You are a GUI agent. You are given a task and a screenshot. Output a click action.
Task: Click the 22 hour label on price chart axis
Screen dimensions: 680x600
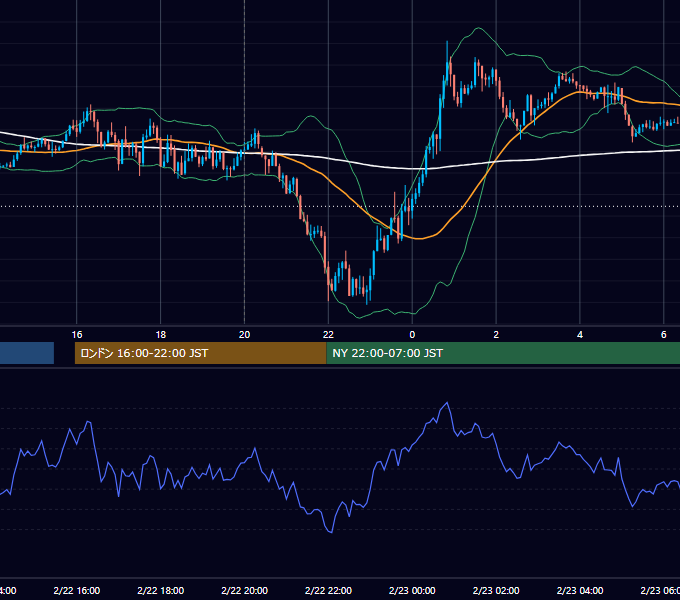tap(328, 335)
